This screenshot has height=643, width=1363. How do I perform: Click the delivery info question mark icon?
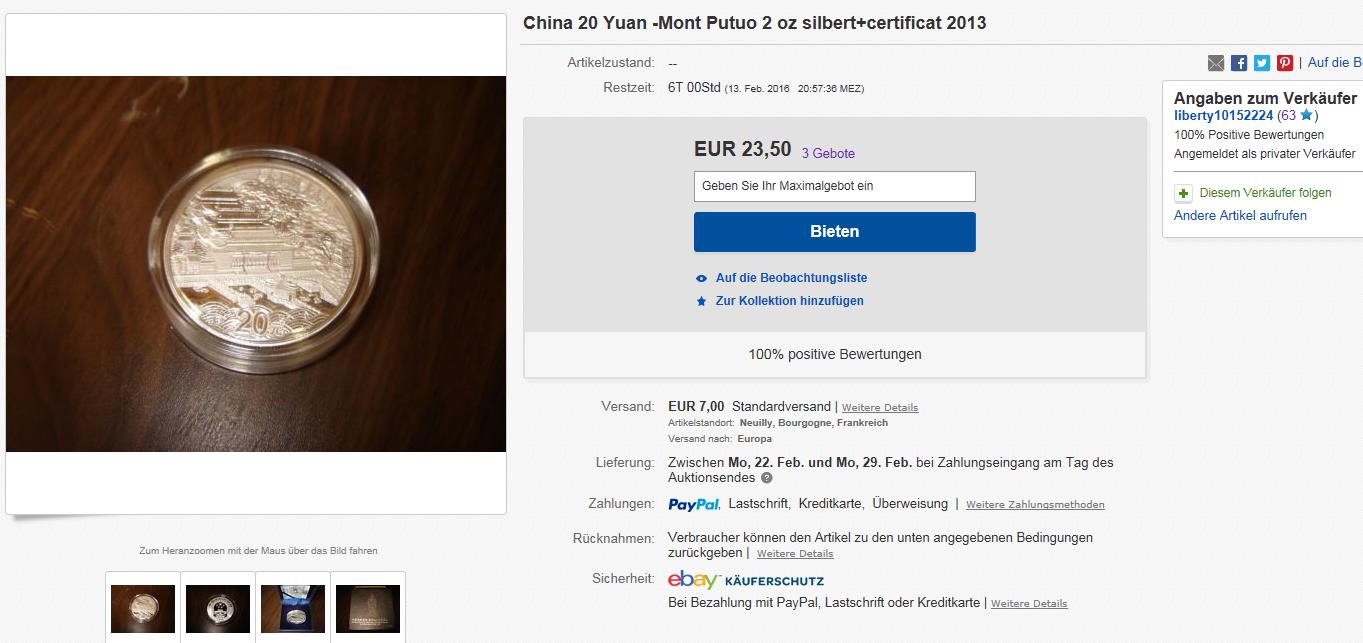(x=767, y=478)
